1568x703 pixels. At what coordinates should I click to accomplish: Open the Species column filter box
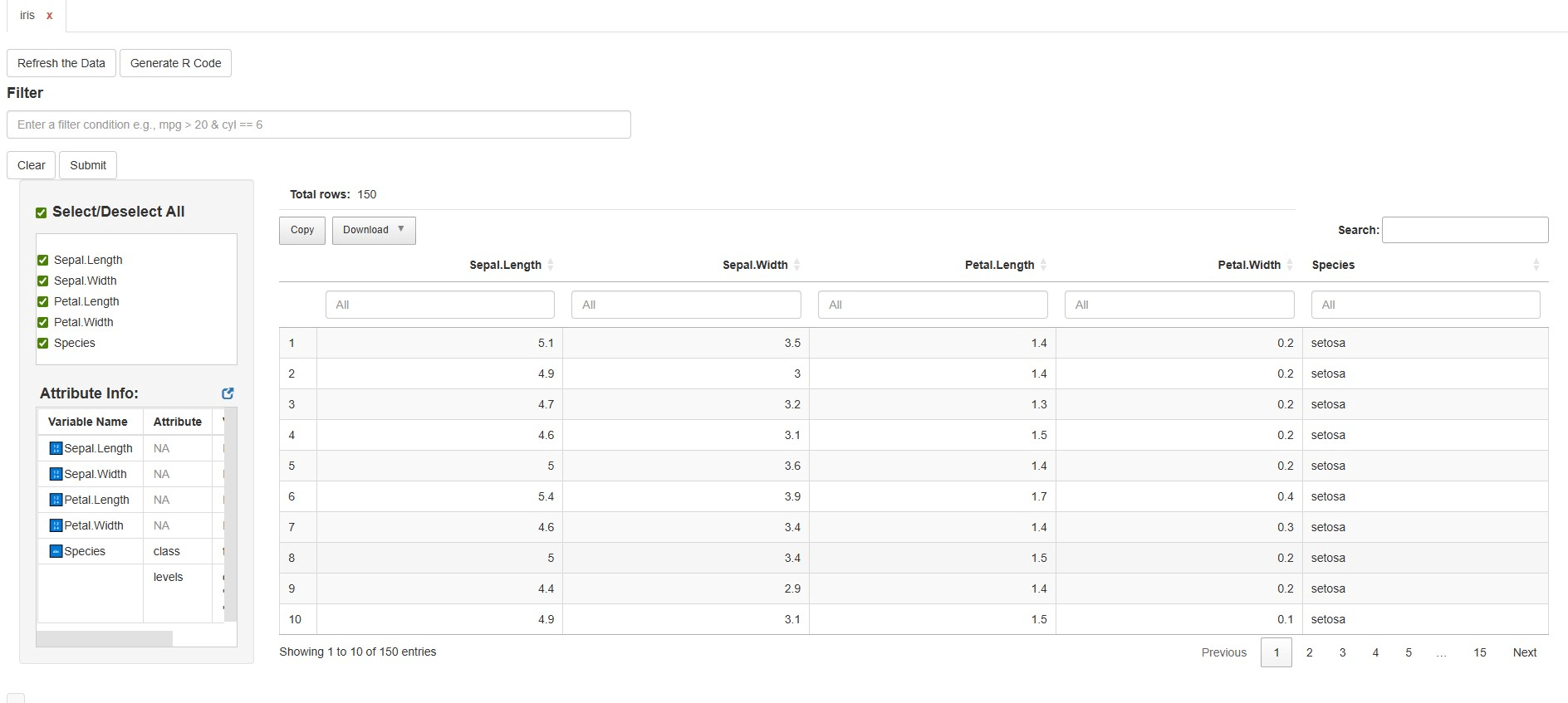(x=1425, y=305)
